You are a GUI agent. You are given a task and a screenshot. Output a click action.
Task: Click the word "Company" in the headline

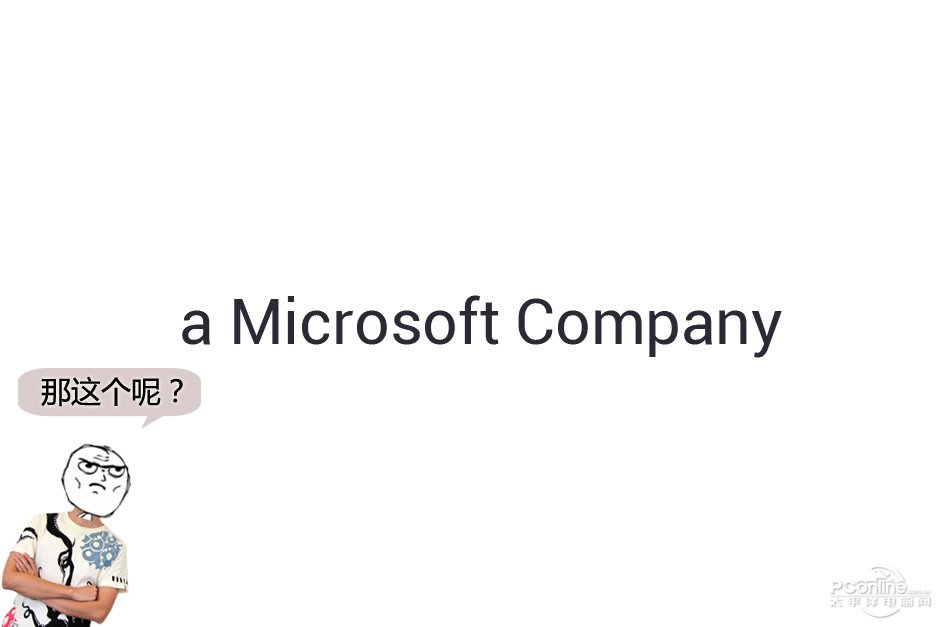pyautogui.click(x=649, y=325)
